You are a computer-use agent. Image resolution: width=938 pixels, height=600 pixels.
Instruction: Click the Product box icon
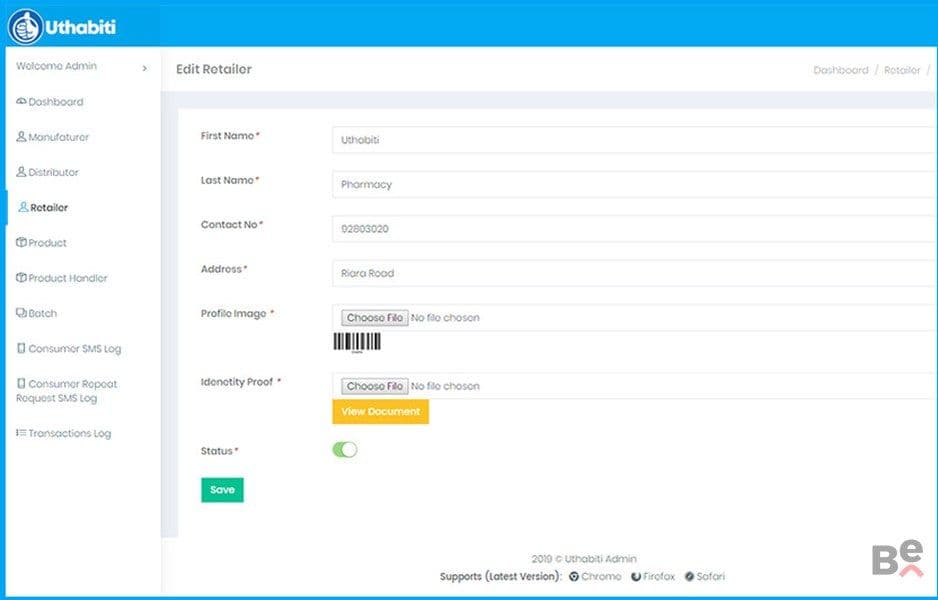click(x=21, y=242)
